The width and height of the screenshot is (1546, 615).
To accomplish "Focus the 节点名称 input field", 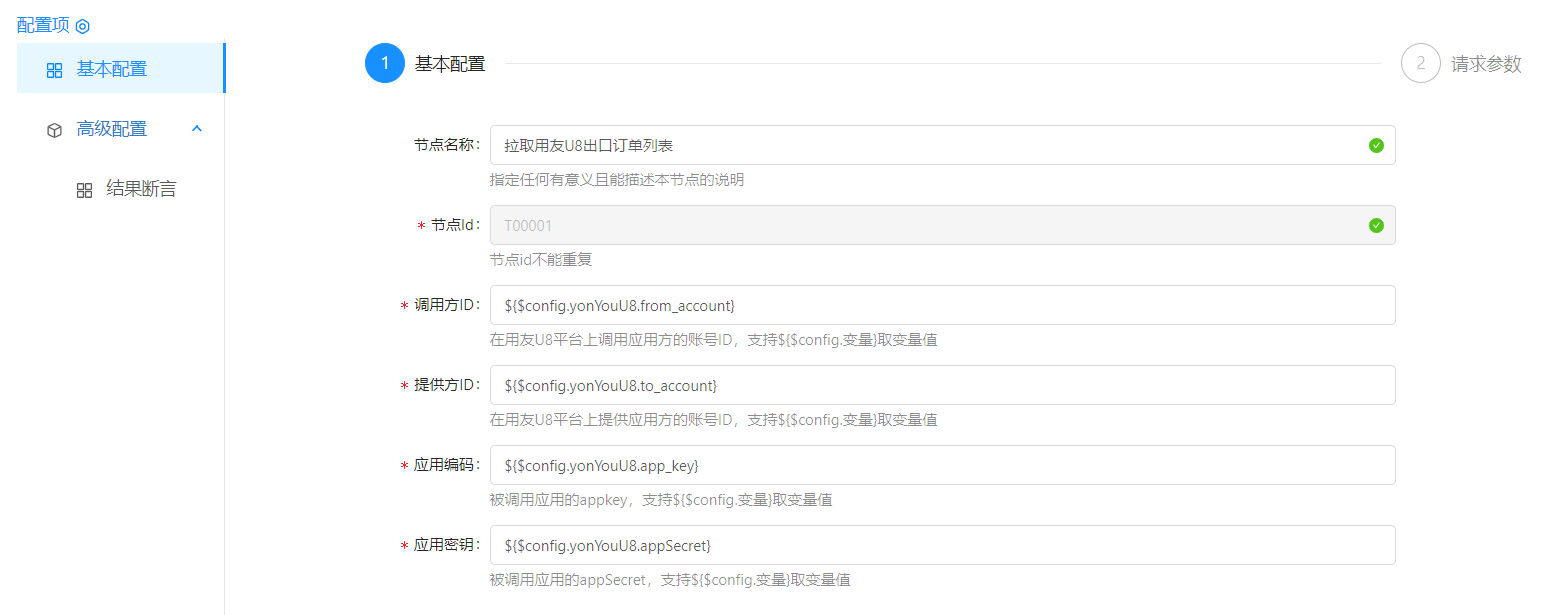I will click(x=920, y=145).
